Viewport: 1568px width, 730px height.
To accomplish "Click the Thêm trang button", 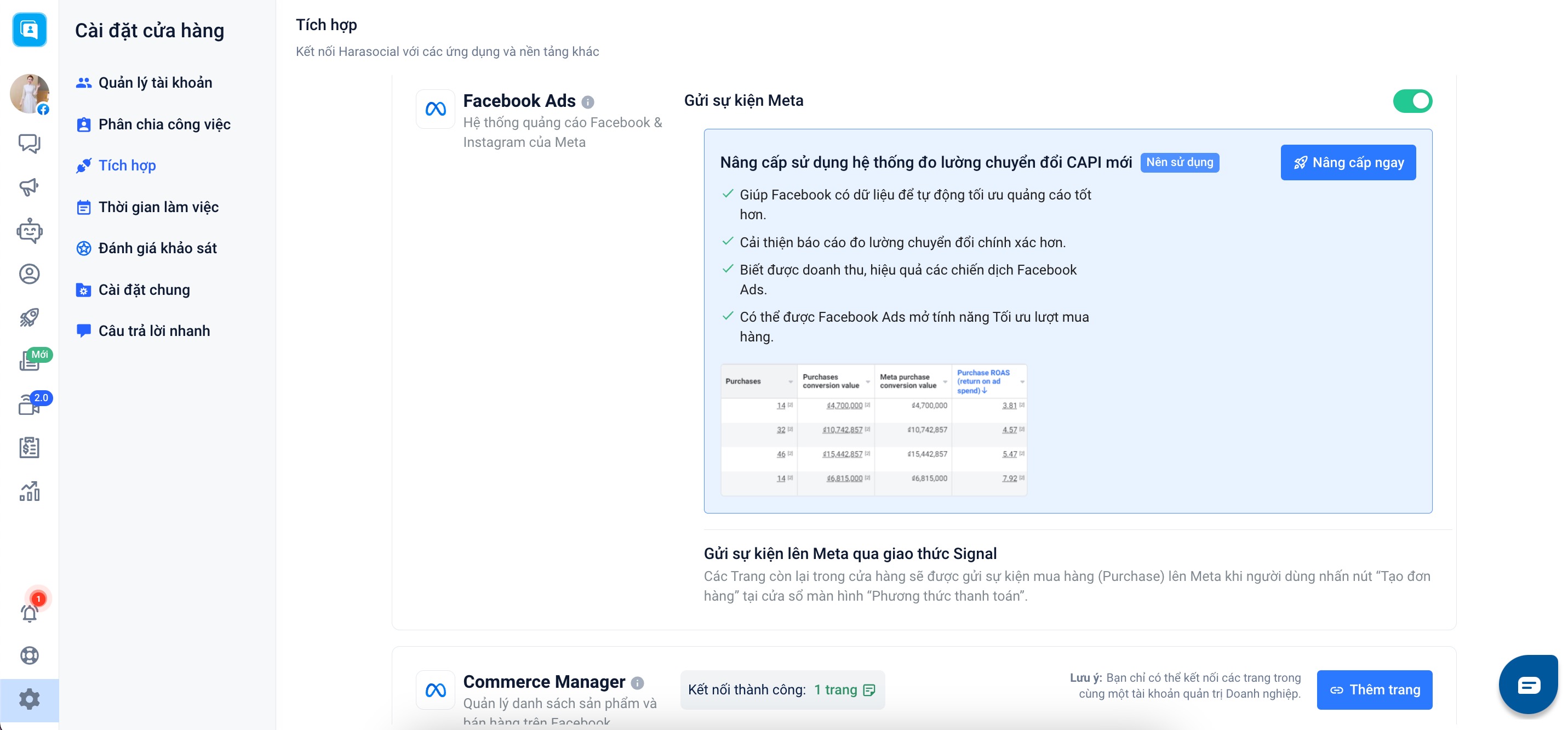I will click(x=1374, y=690).
